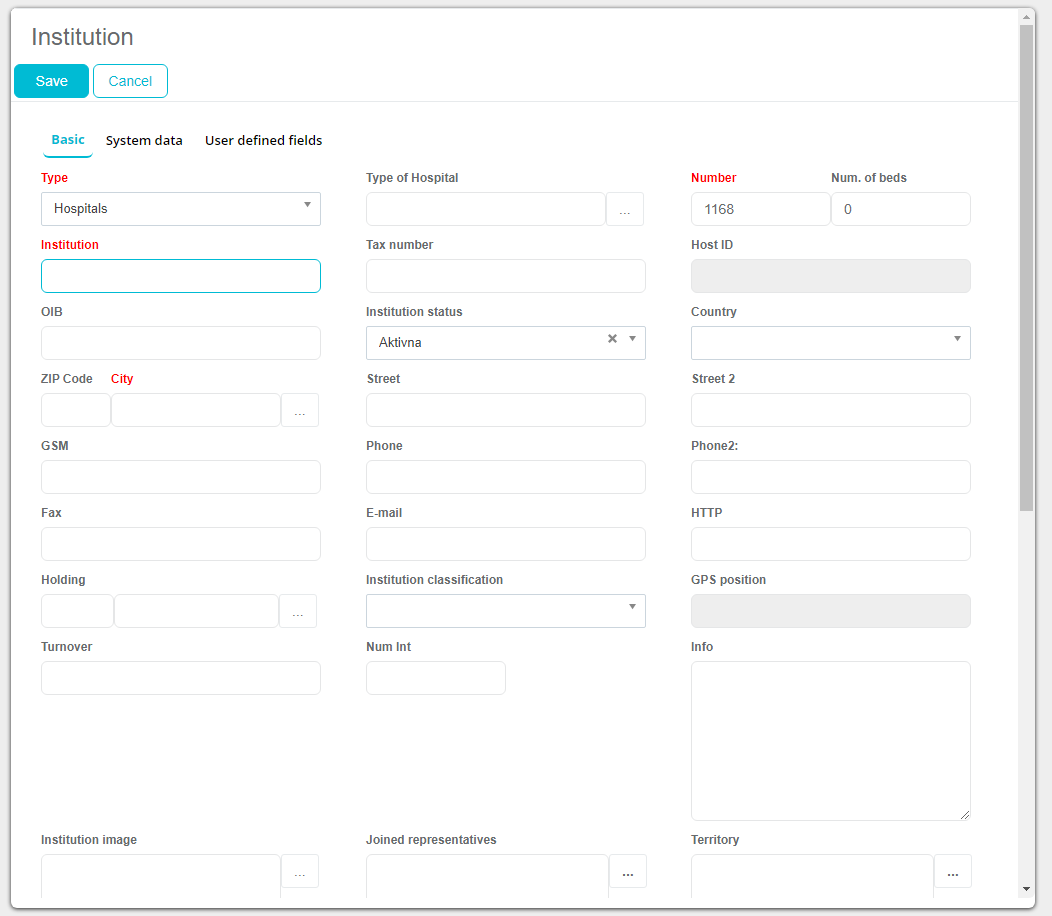Browse for Institution image ellipsis button

300,872
